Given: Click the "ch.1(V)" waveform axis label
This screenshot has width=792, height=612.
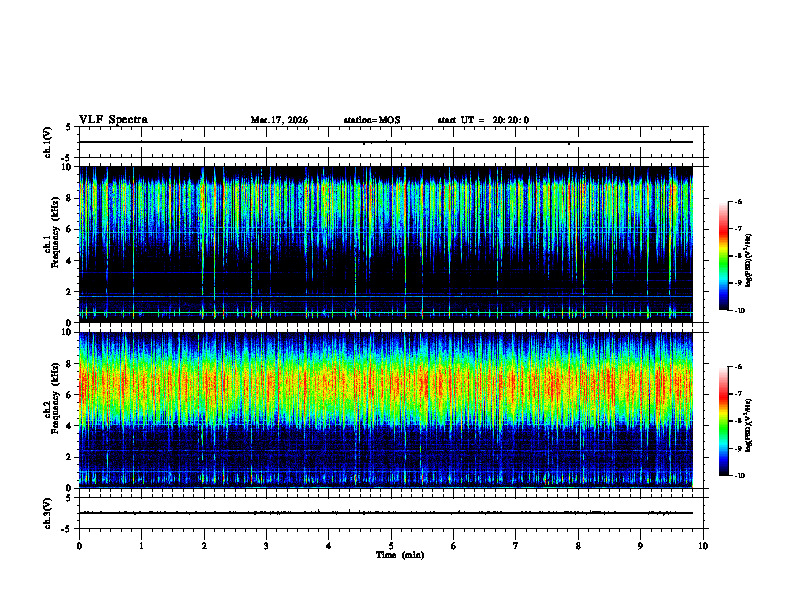Looking at the screenshot, I should 47,142.
